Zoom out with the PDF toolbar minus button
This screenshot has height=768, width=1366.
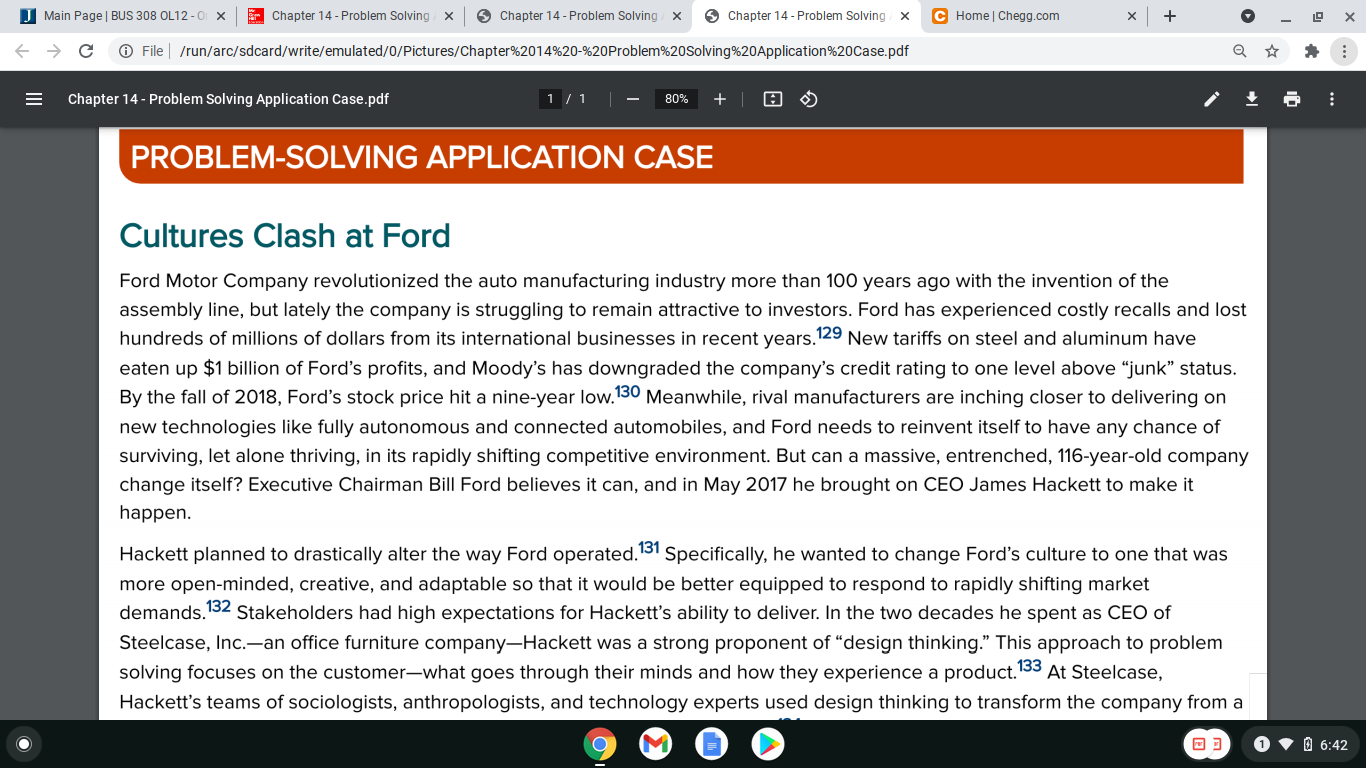point(633,99)
